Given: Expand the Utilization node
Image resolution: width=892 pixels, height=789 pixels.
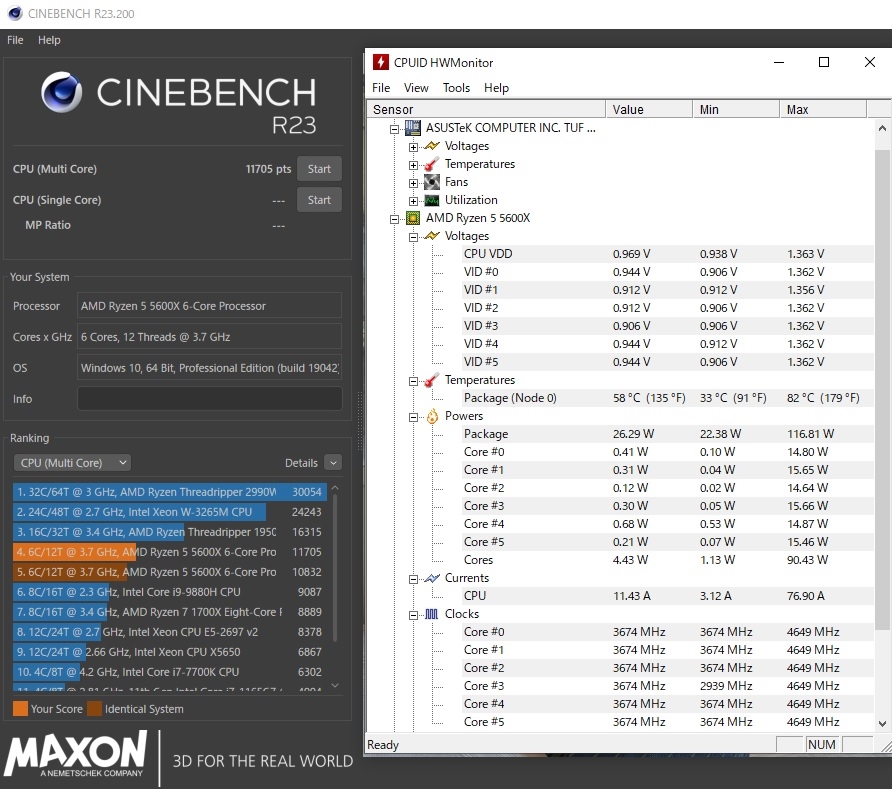Looking at the screenshot, I should [x=414, y=201].
